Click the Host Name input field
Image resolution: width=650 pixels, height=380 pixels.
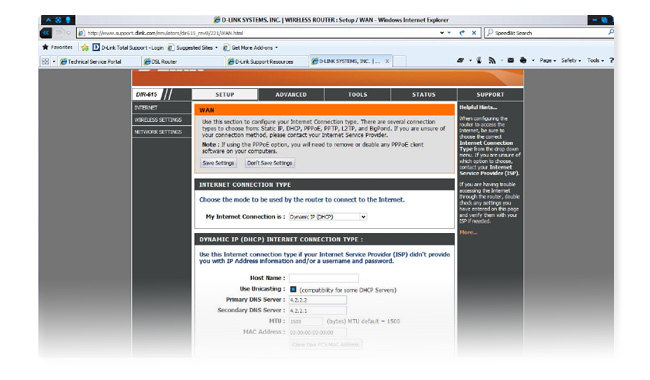click(x=324, y=278)
